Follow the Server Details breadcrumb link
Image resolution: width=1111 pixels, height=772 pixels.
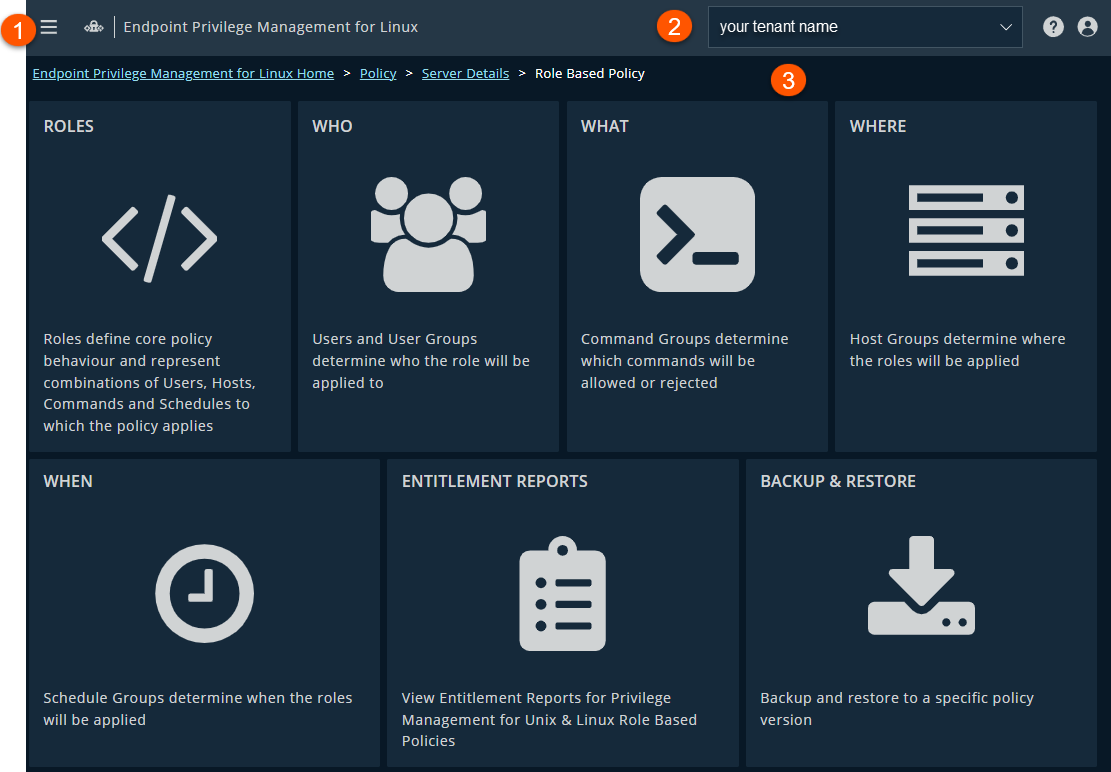(x=466, y=74)
